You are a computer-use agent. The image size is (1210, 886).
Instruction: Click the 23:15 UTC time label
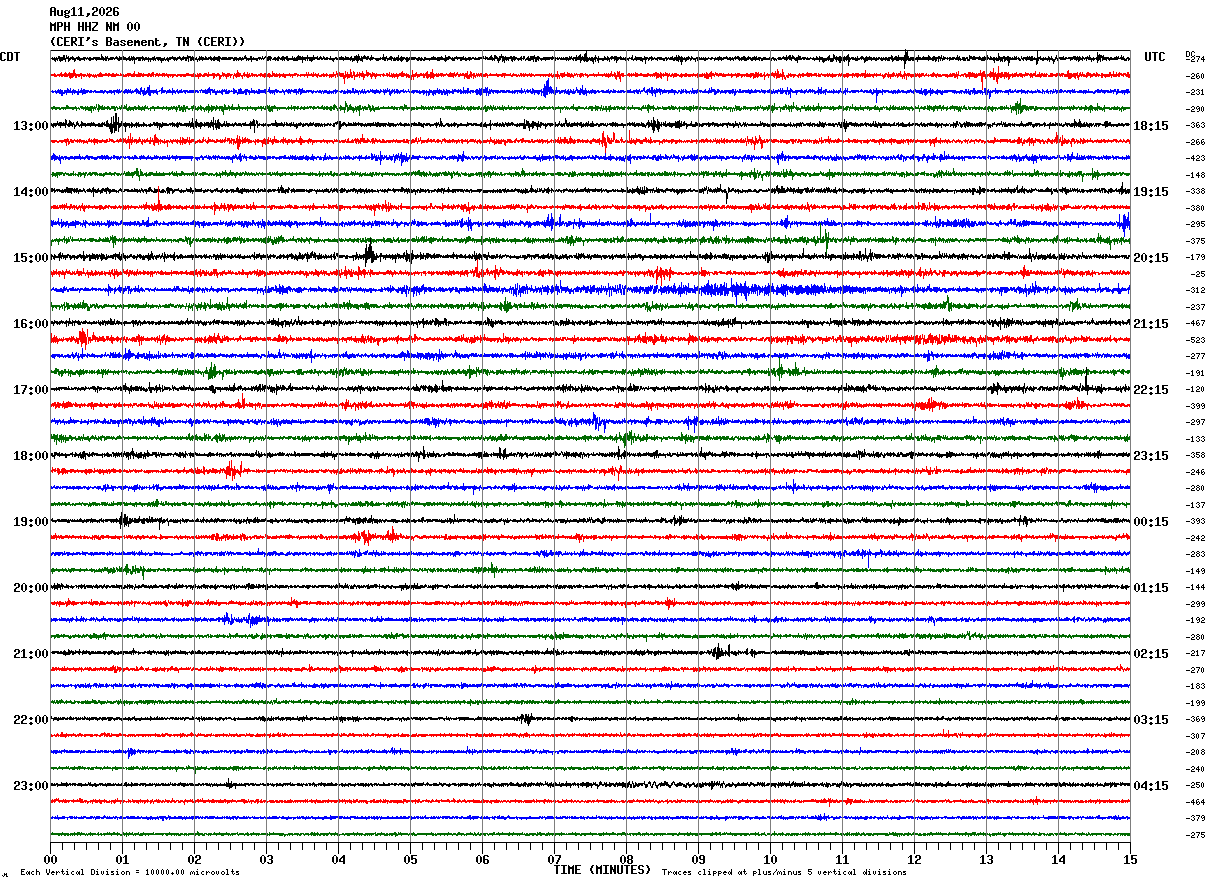(1151, 456)
